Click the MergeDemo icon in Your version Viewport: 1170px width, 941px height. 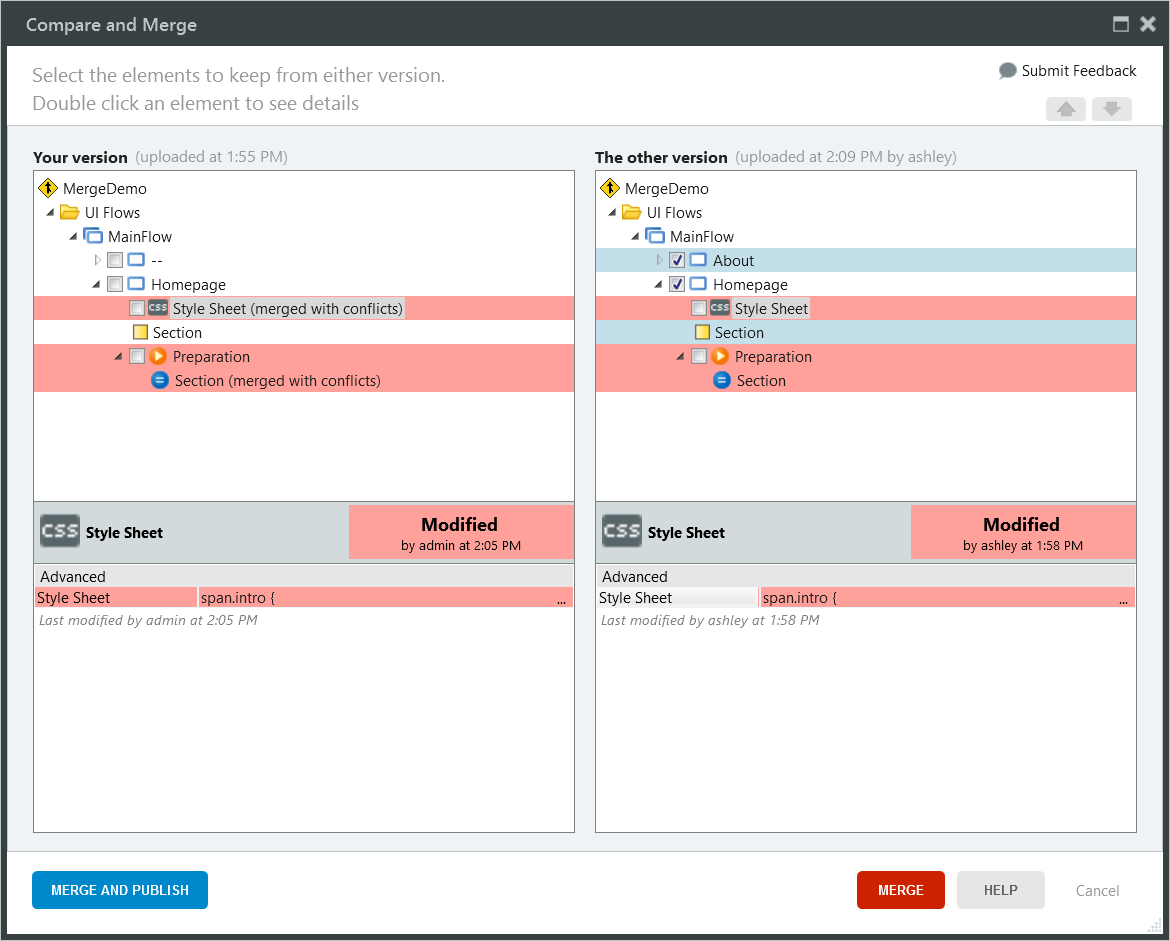click(x=48, y=188)
